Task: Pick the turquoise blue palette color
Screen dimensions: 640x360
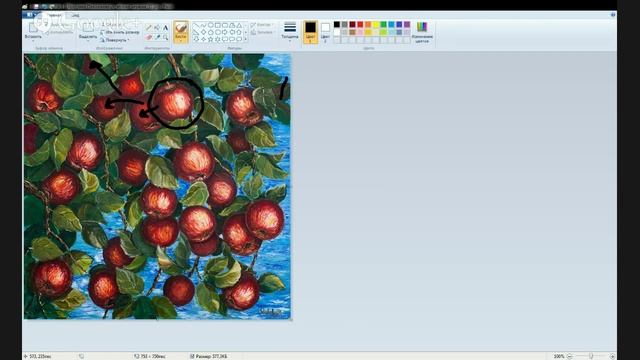Action: coord(391,24)
